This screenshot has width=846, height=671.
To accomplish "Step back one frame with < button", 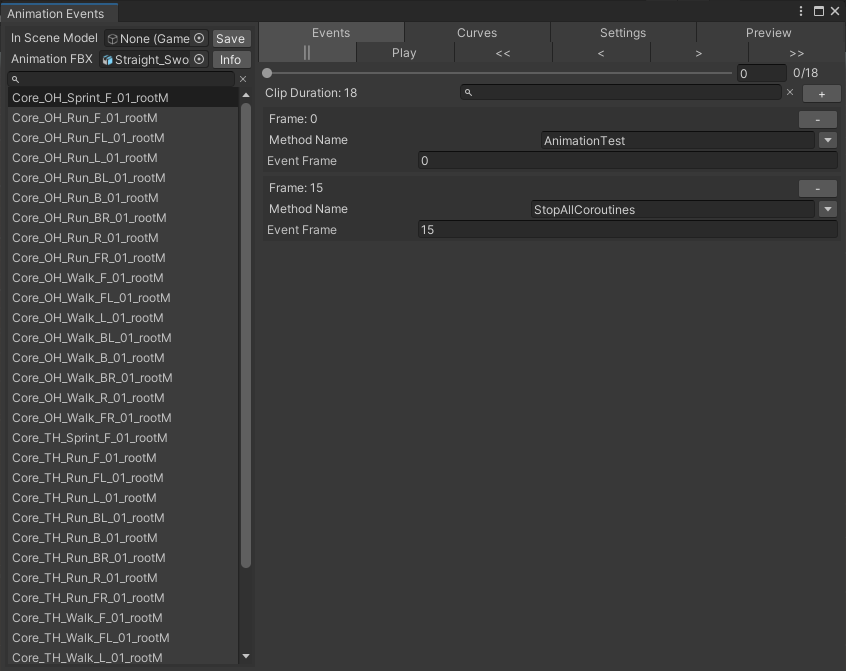I will tap(601, 53).
